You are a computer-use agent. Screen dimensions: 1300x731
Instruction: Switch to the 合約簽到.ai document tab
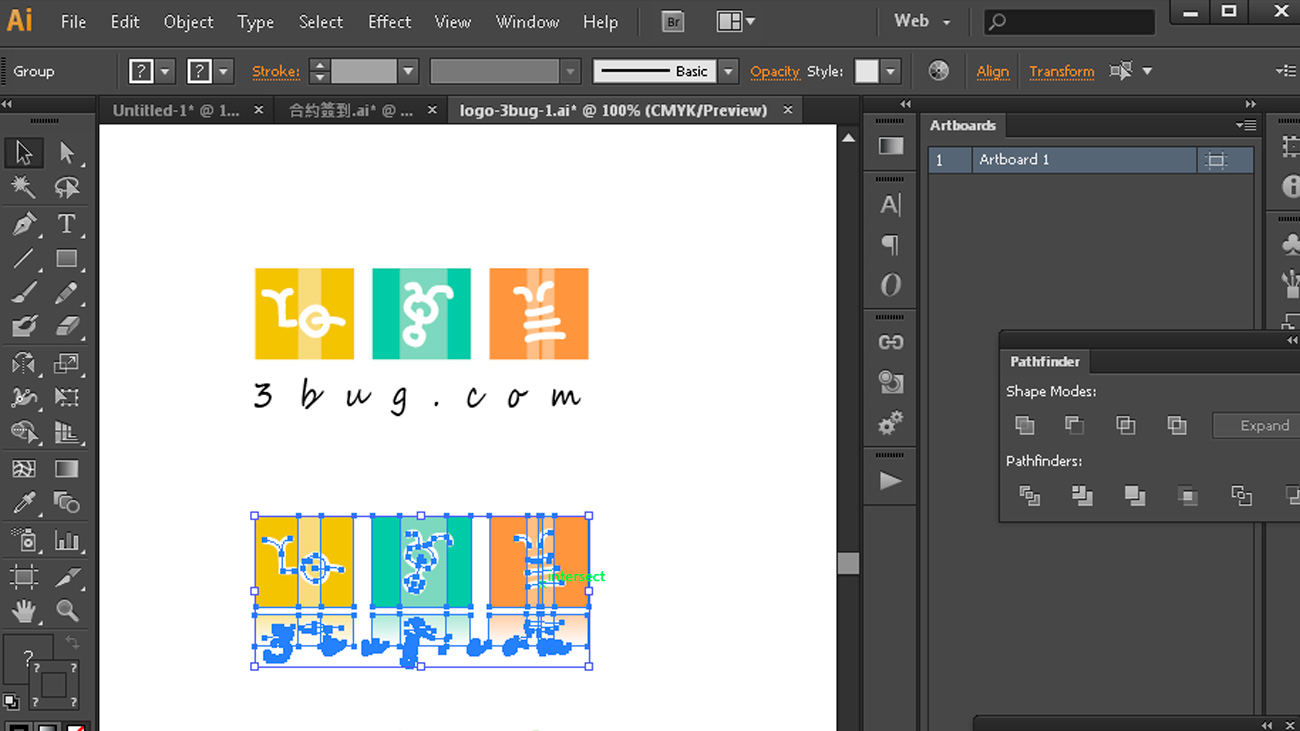[x=350, y=110]
